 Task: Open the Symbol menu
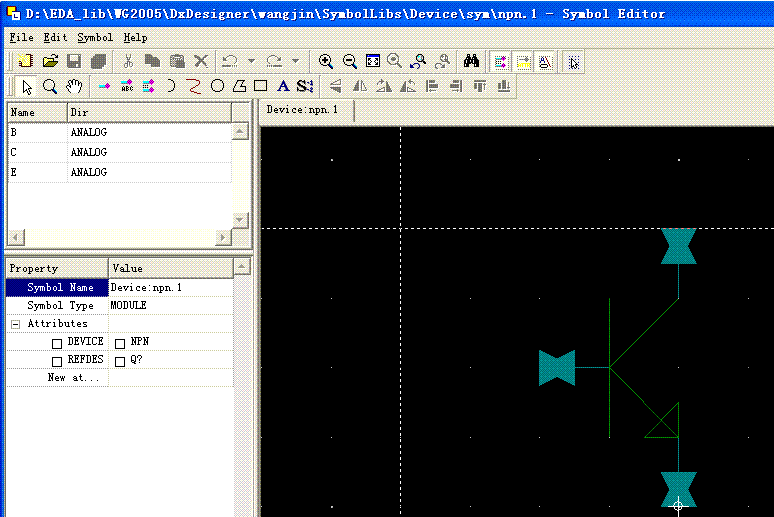coord(95,38)
